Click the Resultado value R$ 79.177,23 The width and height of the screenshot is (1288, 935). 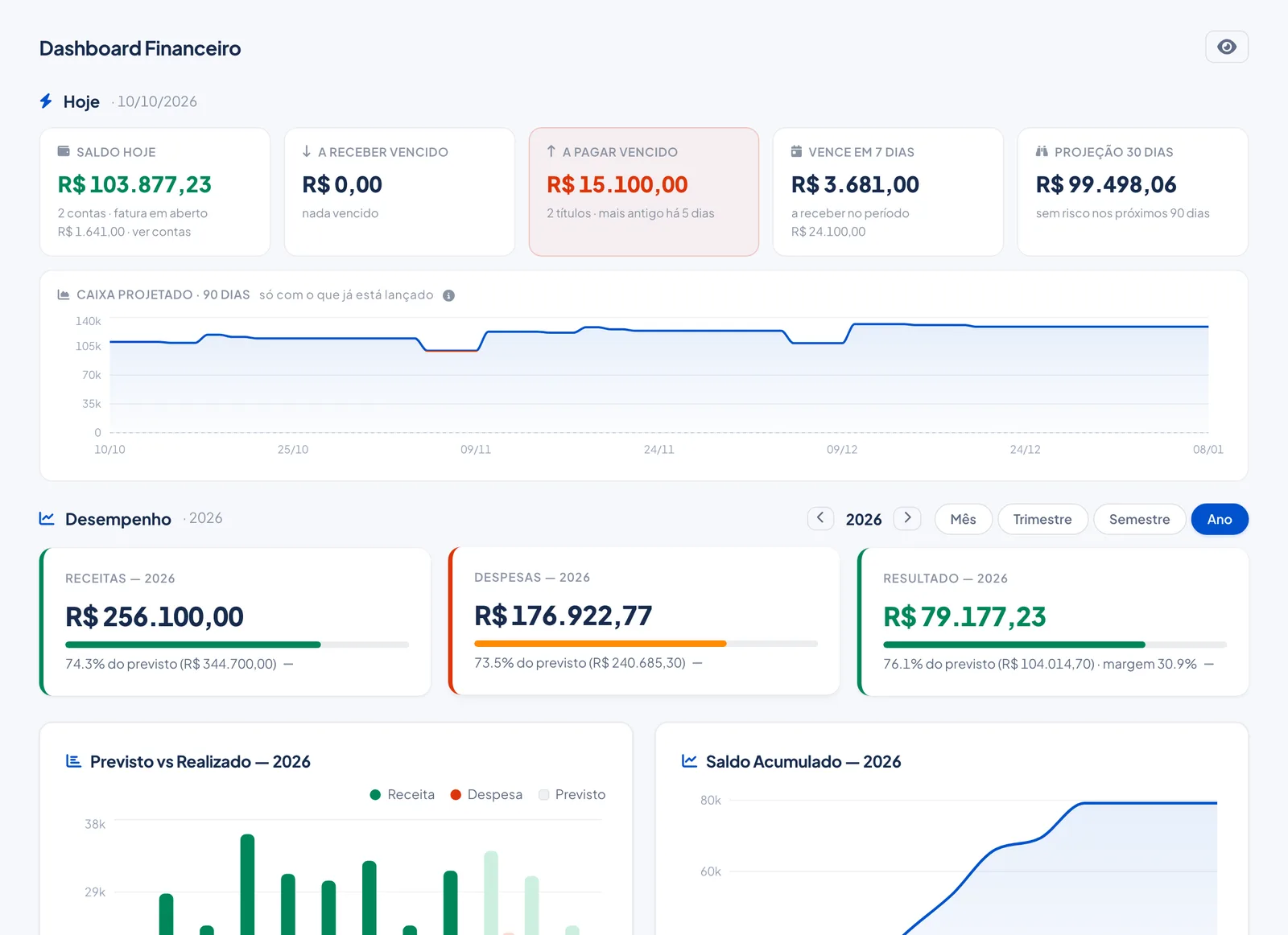pos(964,616)
